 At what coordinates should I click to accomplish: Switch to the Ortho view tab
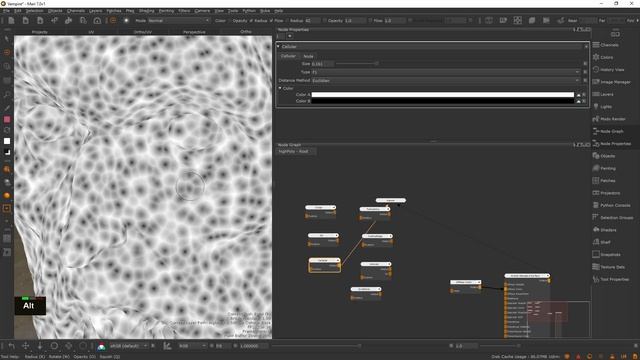pyautogui.click(x=246, y=32)
